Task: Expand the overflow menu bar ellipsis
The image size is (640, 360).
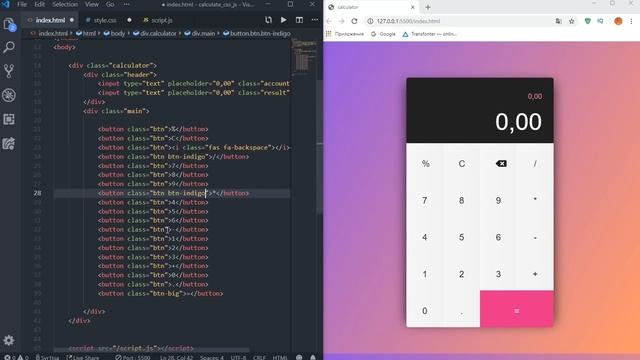Action: click(x=127, y=4)
